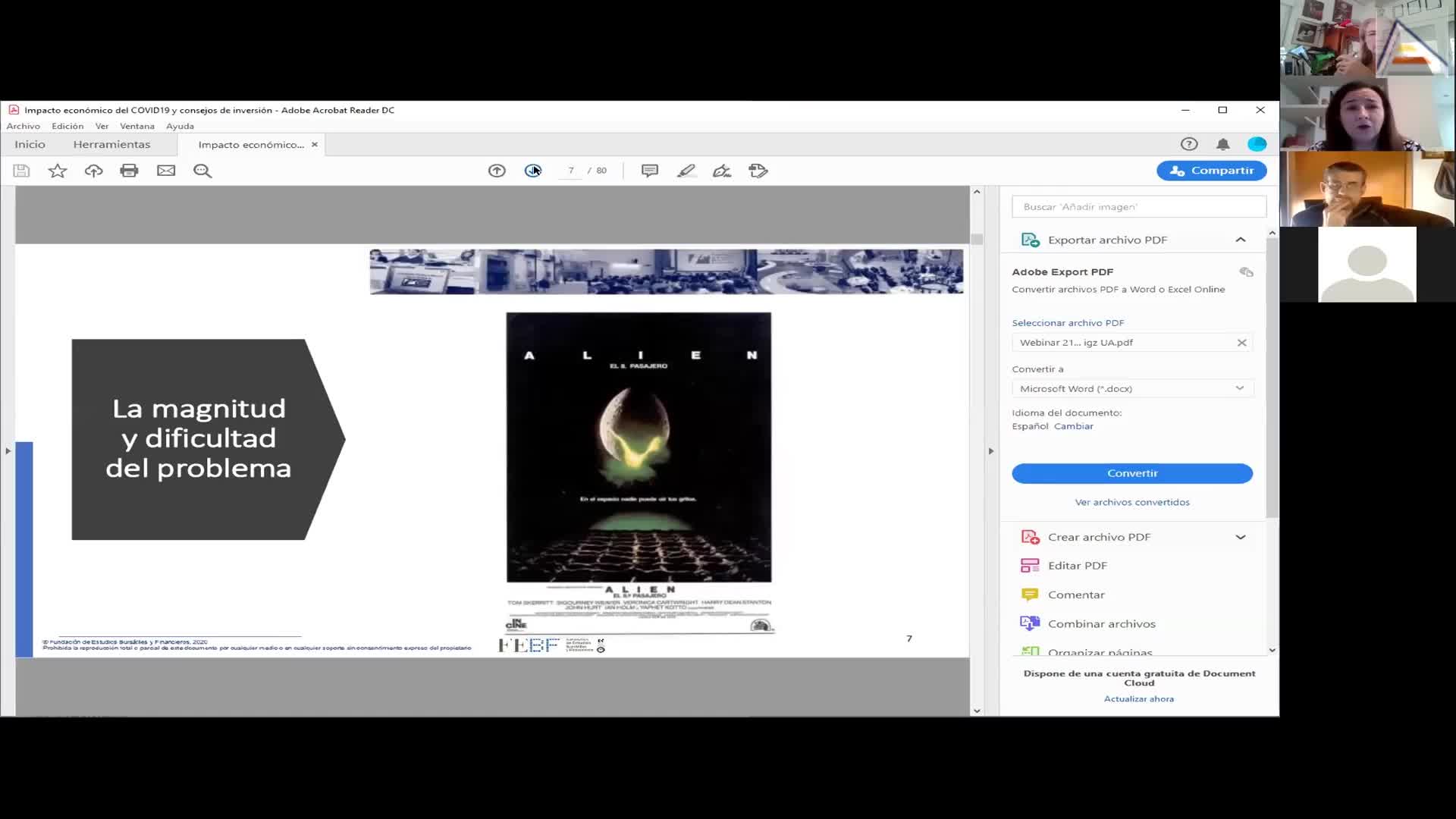This screenshot has width=1456, height=819.
Task: Open the sign document pen icon
Action: pyautogui.click(x=722, y=171)
